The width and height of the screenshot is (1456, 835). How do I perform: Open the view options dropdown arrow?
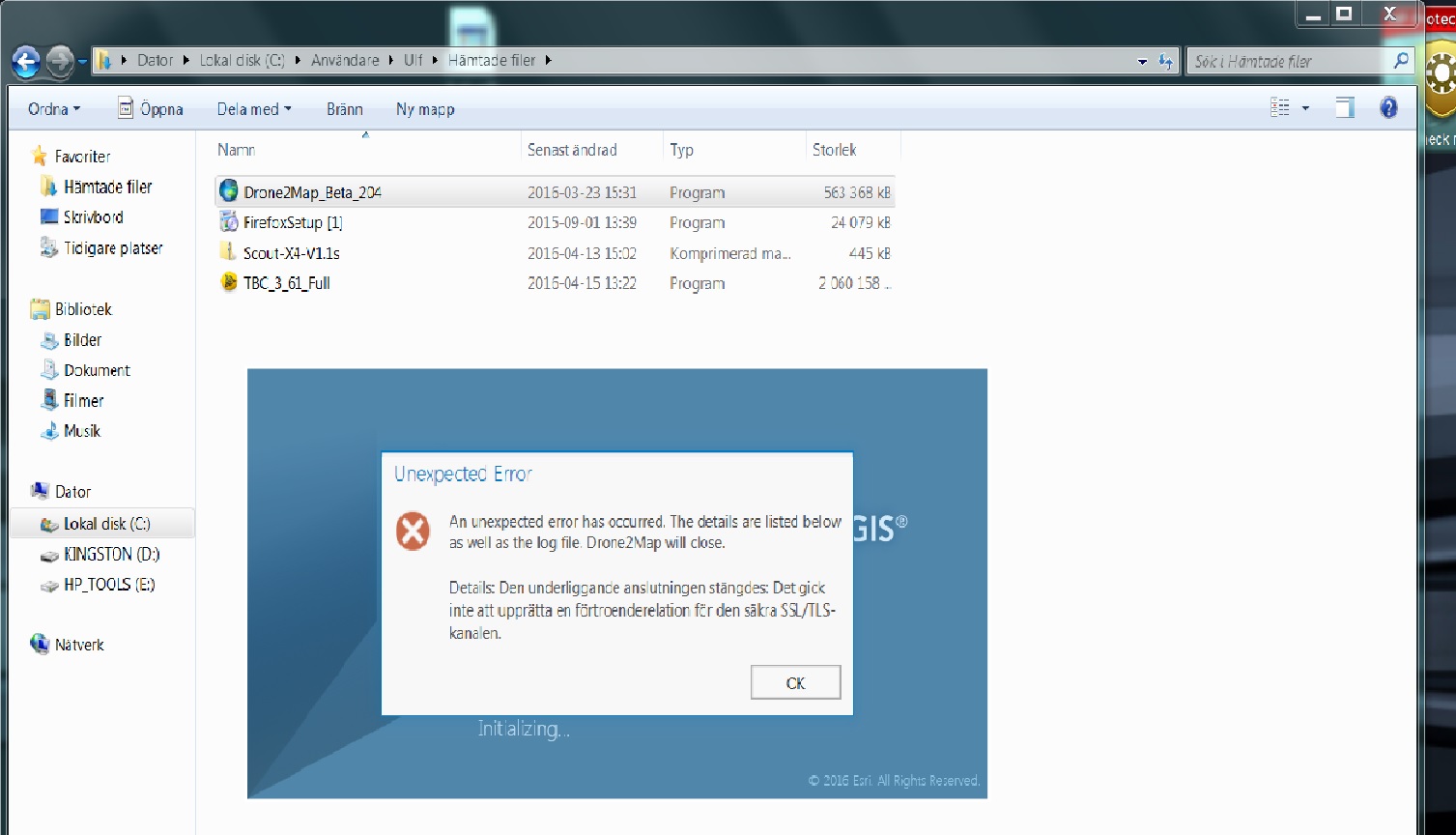tap(1305, 108)
